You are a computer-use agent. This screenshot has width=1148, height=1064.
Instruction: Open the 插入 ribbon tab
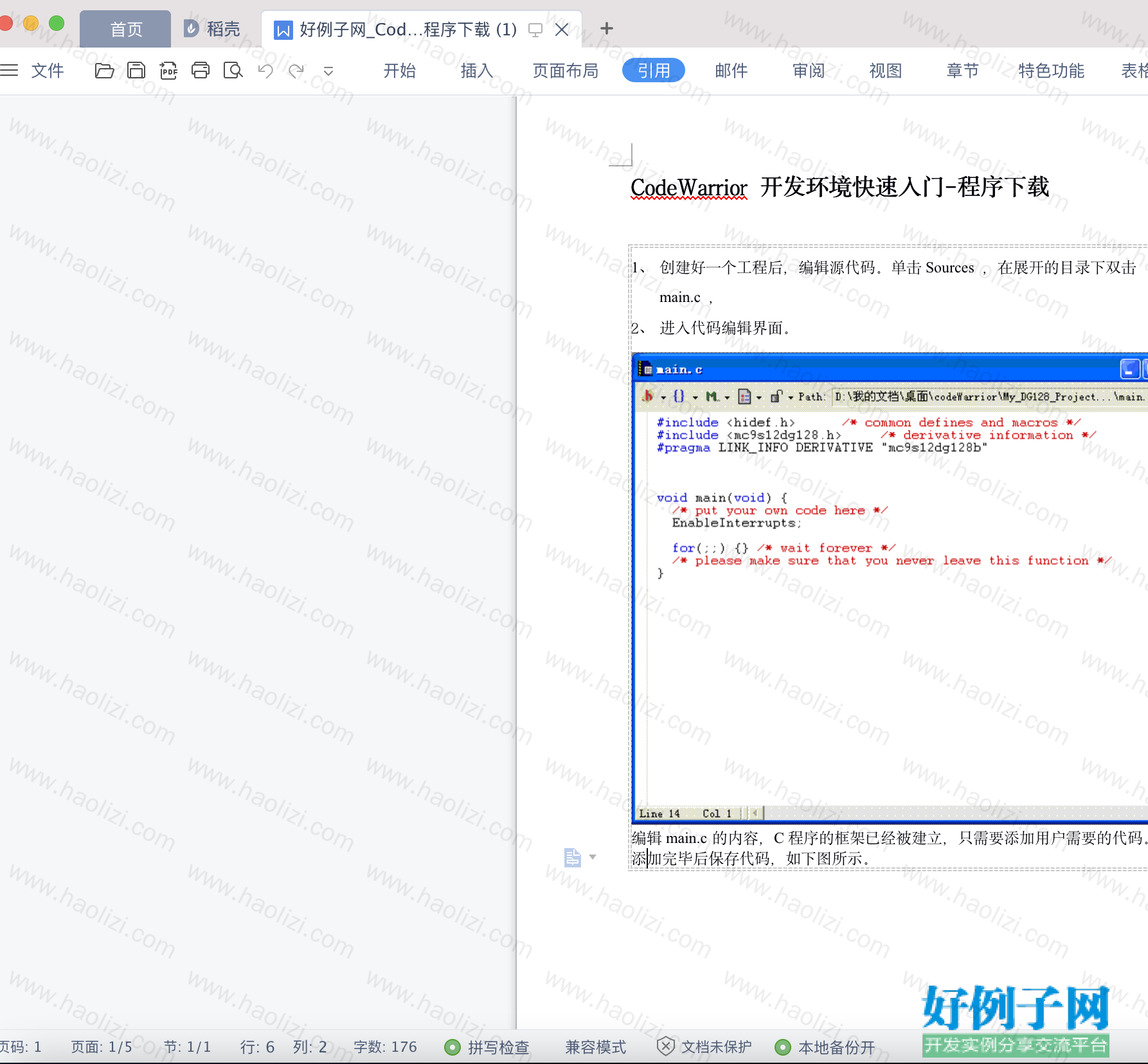pyautogui.click(x=477, y=71)
